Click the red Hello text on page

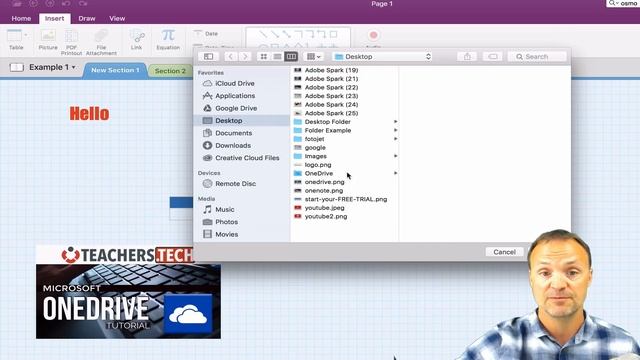[89, 113]
